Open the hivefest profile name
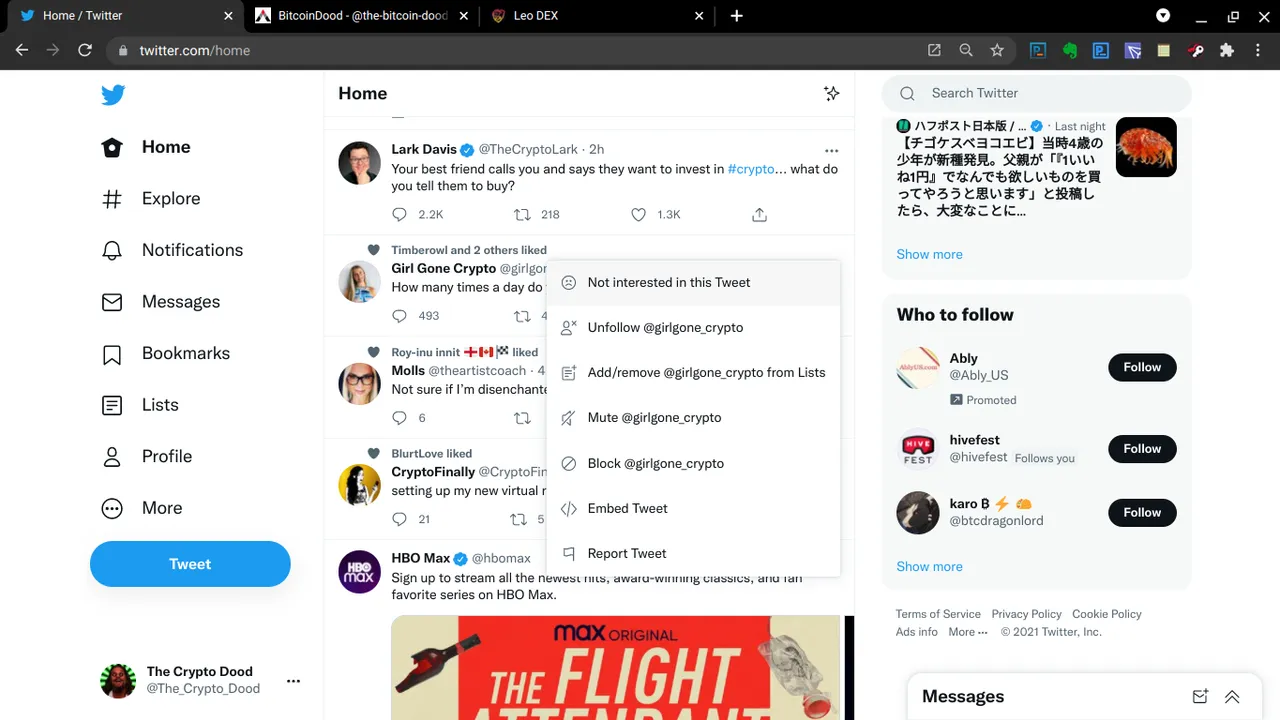 click(975, 440)
